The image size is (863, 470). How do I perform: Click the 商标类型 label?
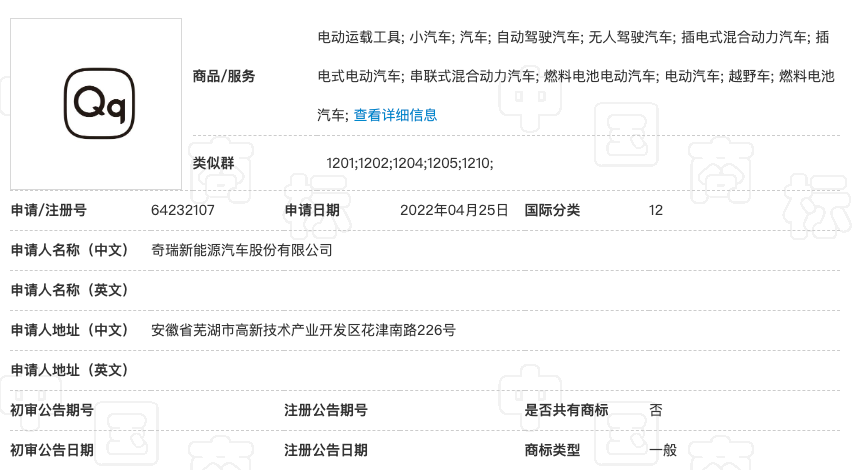coord(552,450)
